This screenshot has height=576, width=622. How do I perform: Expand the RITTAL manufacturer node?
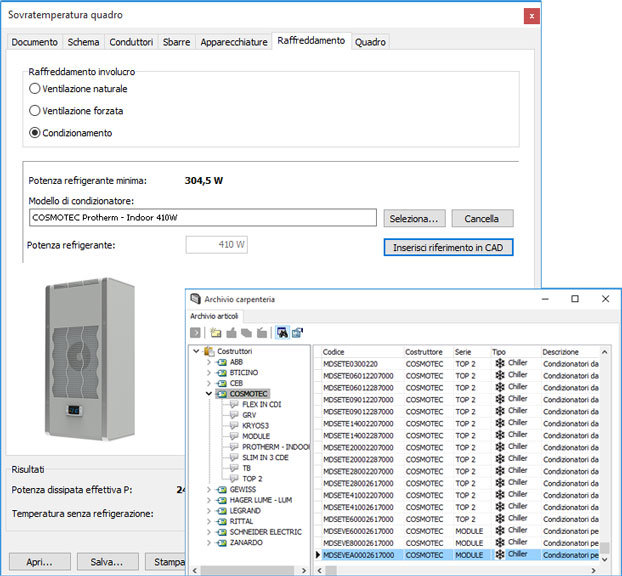click(x=209, y=521)
